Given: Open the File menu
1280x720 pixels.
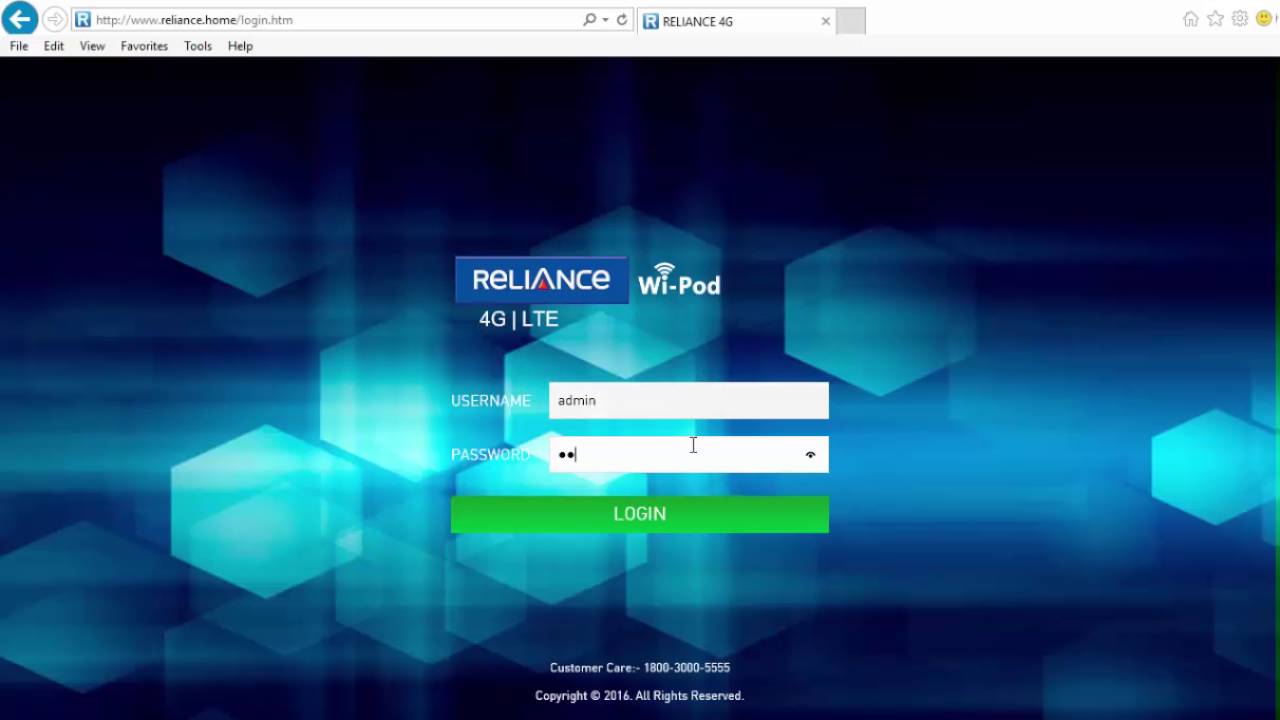Looking at the screenshot, I should tap(19, 46).
